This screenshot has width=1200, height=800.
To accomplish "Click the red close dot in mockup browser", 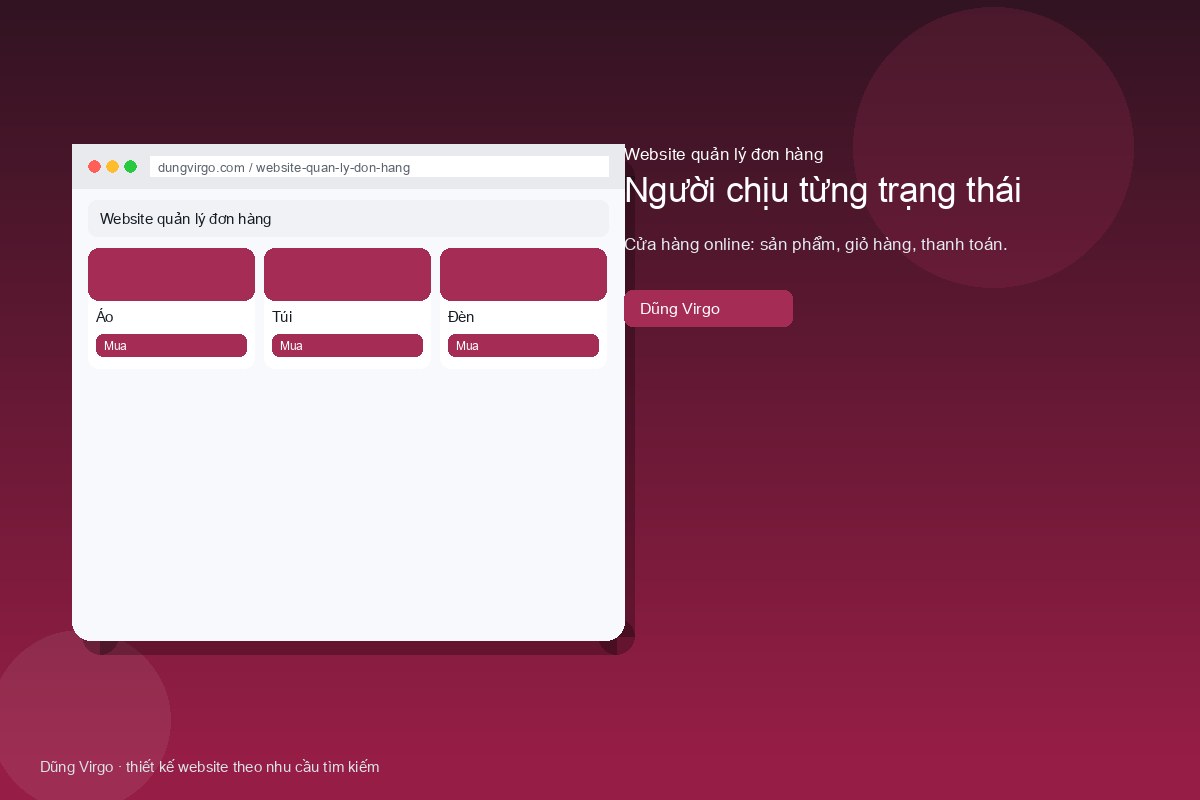I will [x=94, y=167].
